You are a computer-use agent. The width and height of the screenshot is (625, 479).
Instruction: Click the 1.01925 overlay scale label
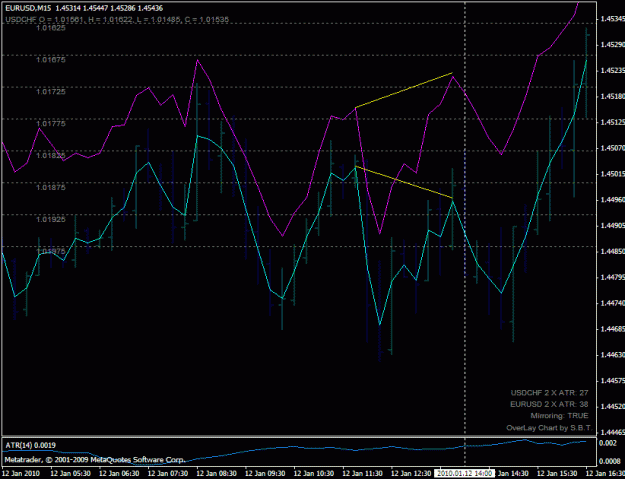[51, 219]
